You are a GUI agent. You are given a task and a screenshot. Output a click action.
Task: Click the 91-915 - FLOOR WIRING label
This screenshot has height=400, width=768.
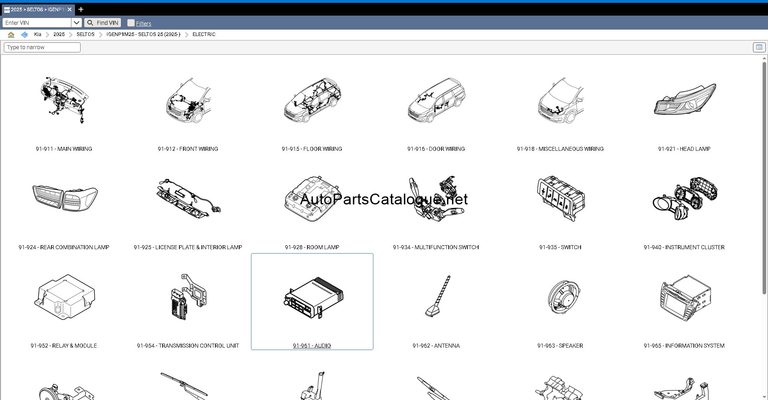point(312,149)
